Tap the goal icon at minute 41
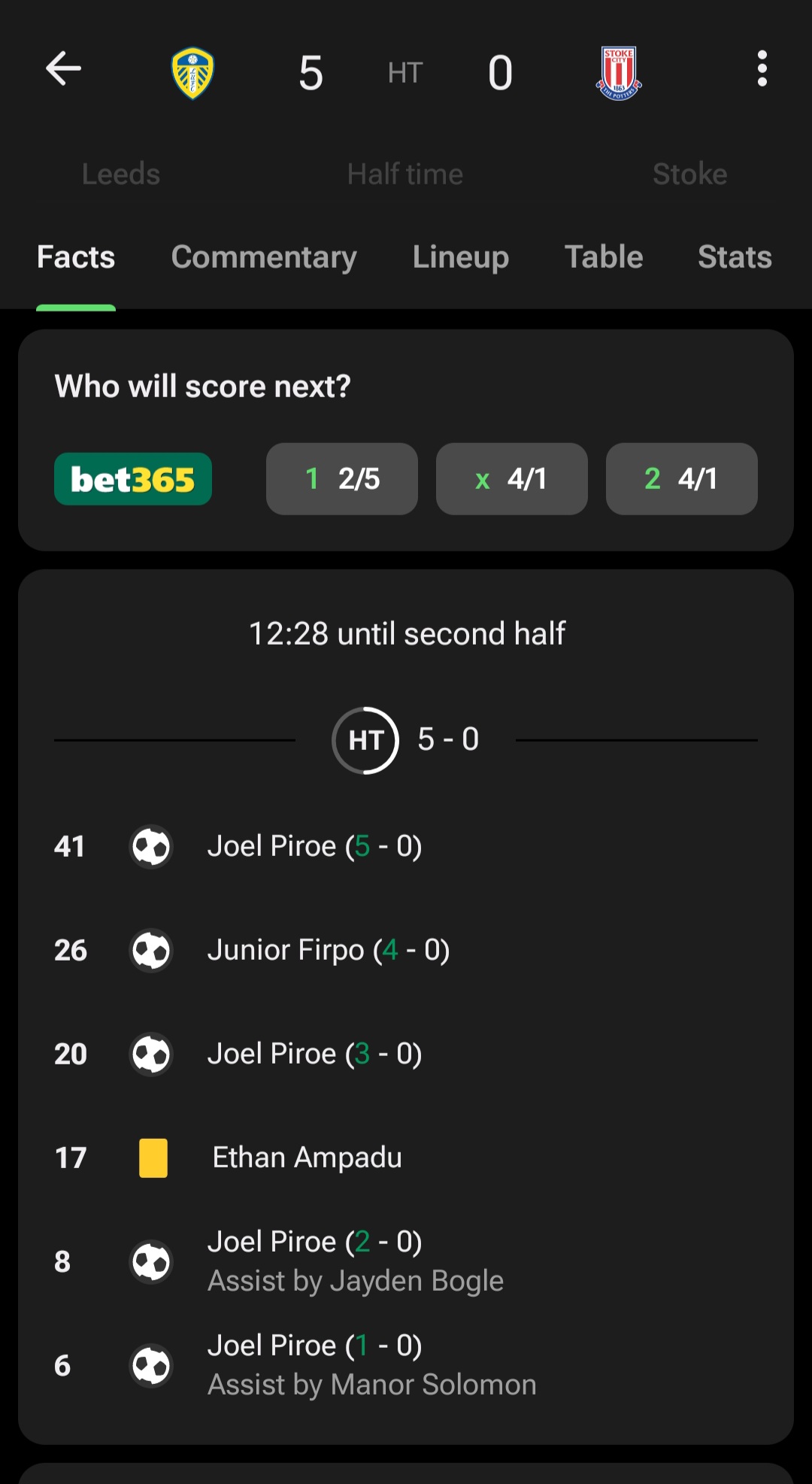 151,847
